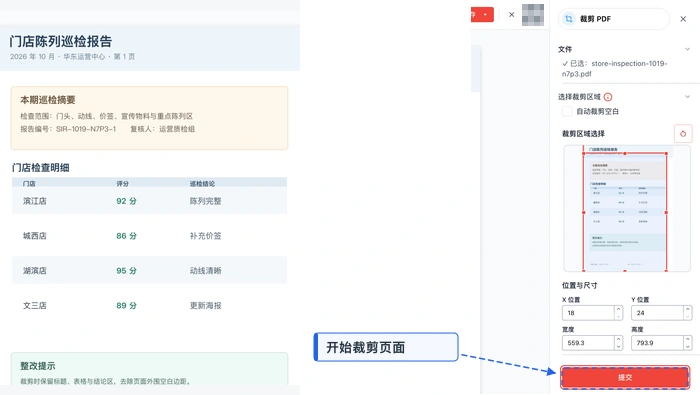Click the 宽度 input field
The height and width of the screenshot is (395, 700).
[588, 343]
